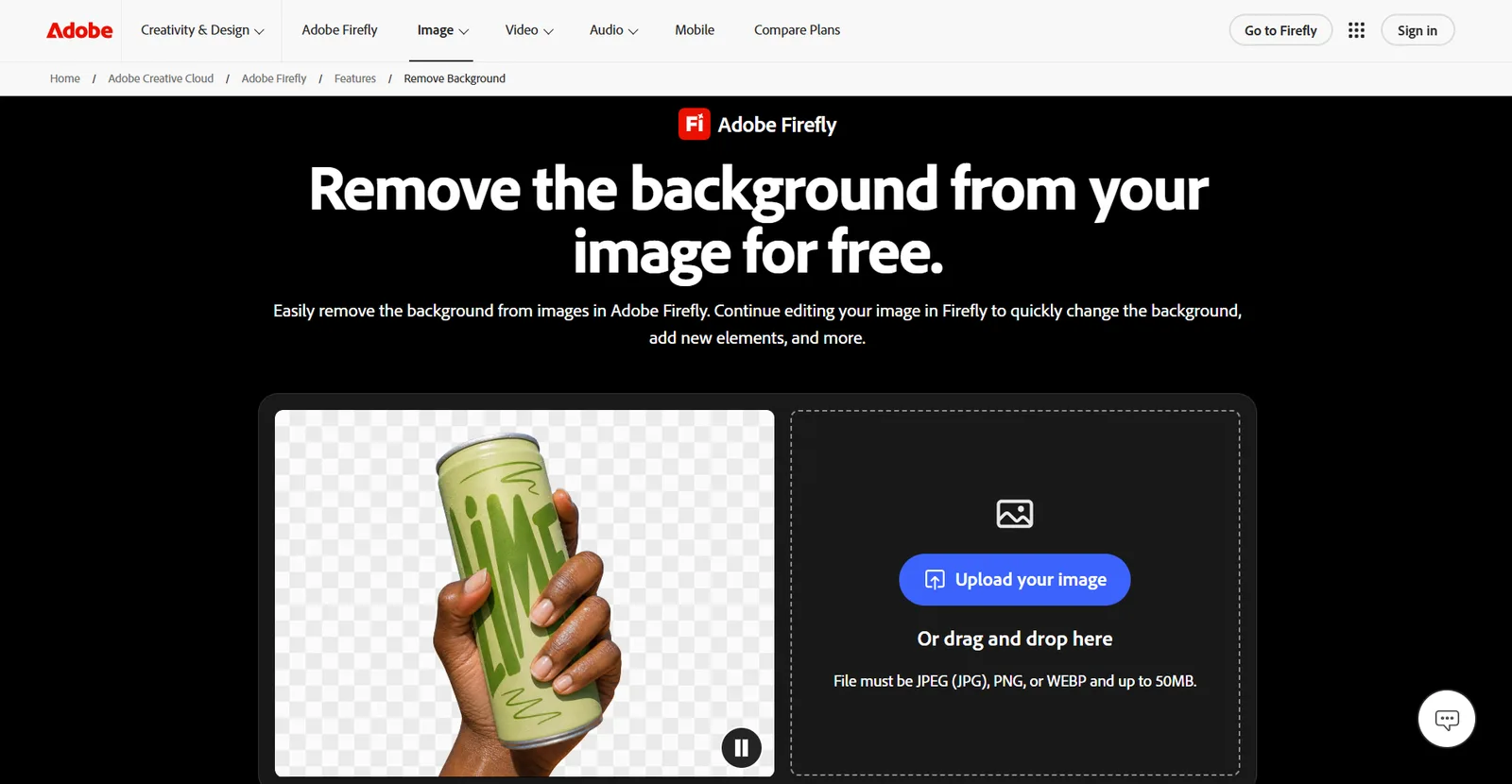
Task: Click the Adobe Firefly Fi logo icon
Action: click(x=695, y=124)
